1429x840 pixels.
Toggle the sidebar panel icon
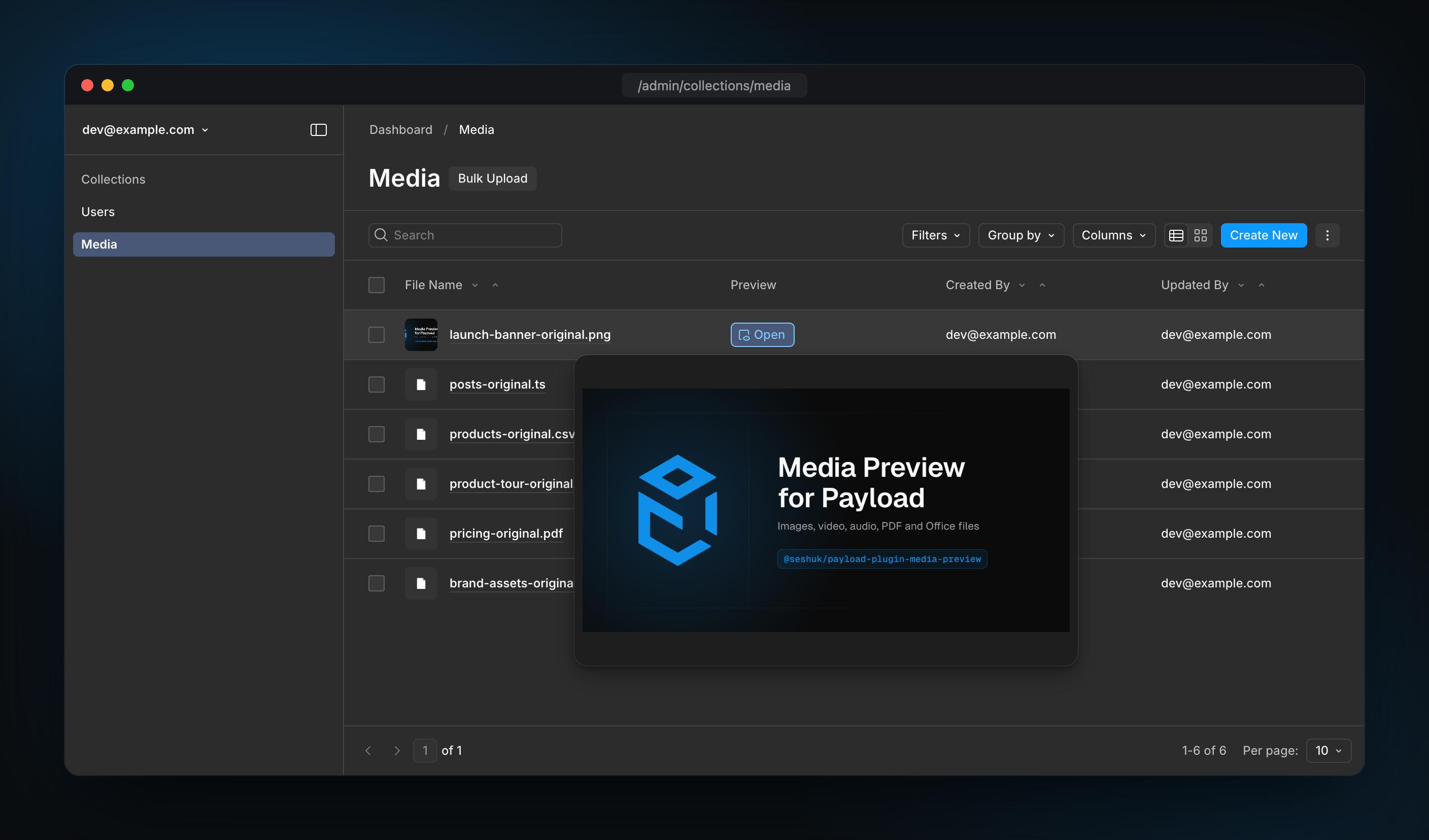pyautogui.click(x=319, y=130)
